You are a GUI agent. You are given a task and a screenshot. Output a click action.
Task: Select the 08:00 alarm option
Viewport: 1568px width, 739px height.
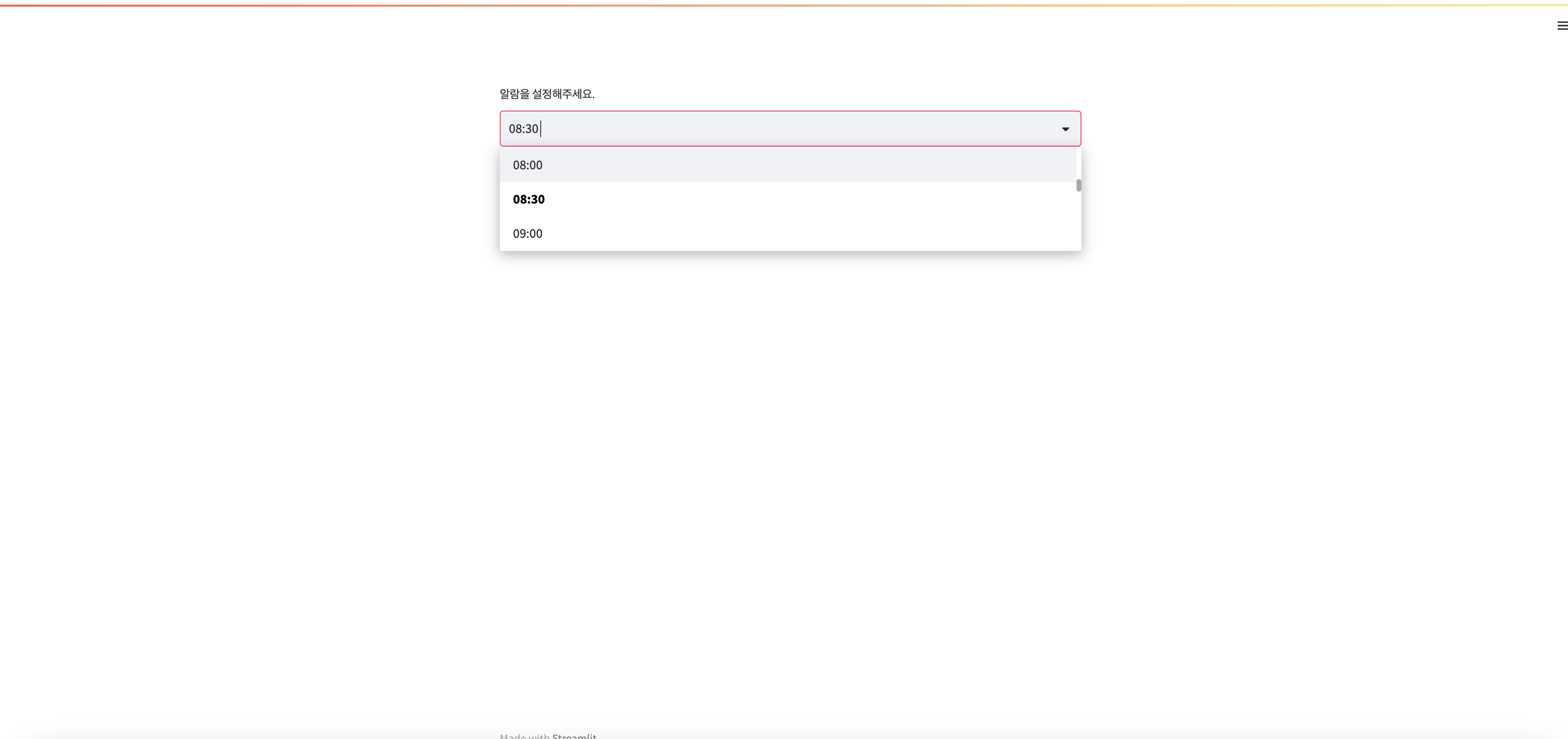click(527, 165)
